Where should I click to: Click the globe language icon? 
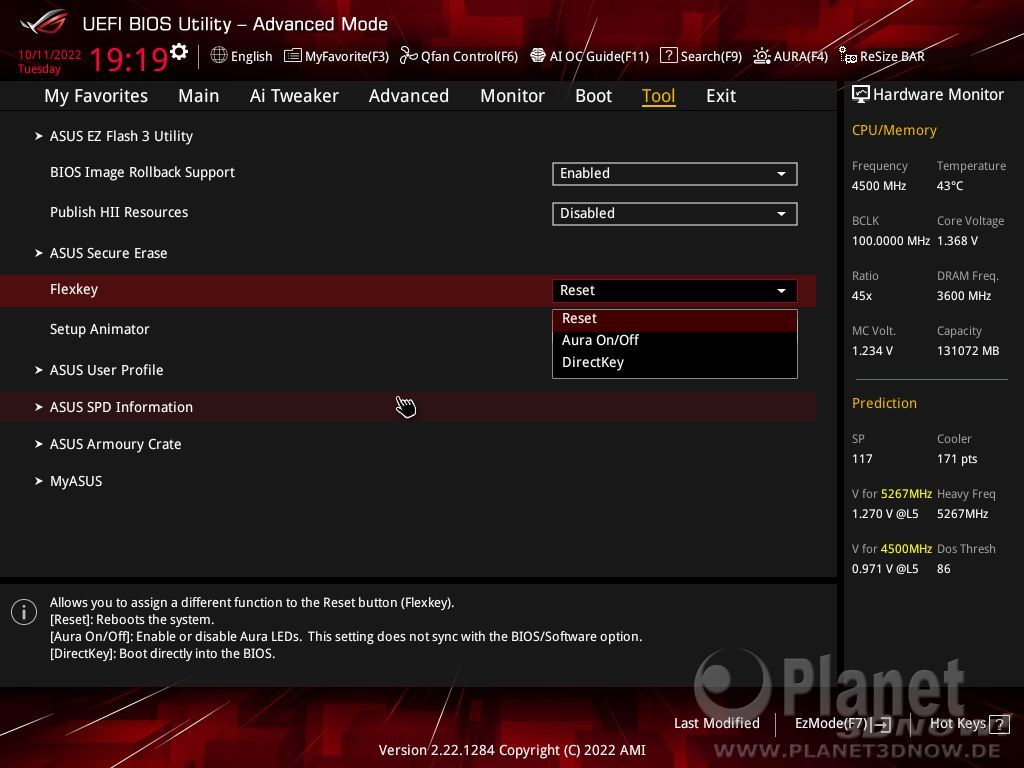click(219, 56)
